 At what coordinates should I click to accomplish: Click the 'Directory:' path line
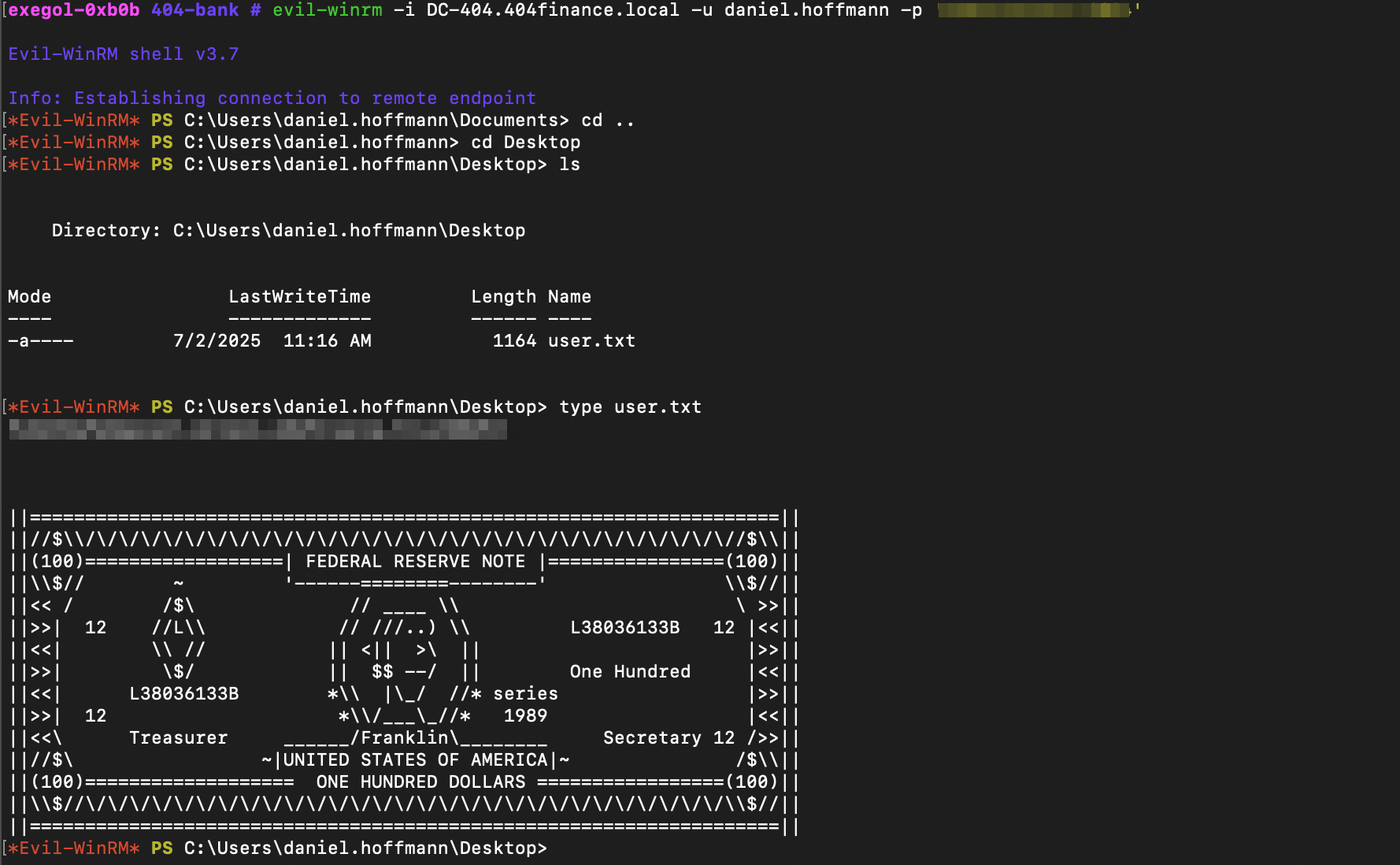coord(288,231)
